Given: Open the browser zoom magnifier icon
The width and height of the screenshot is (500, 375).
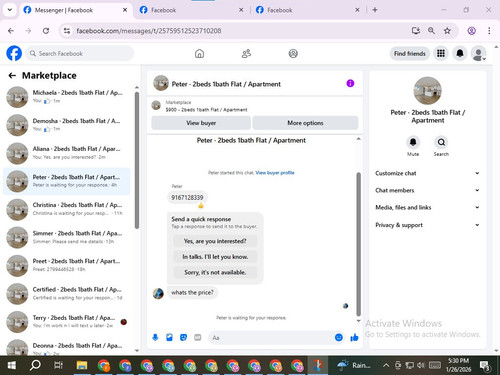Looking at the screenshot, I should coord(431,31).
